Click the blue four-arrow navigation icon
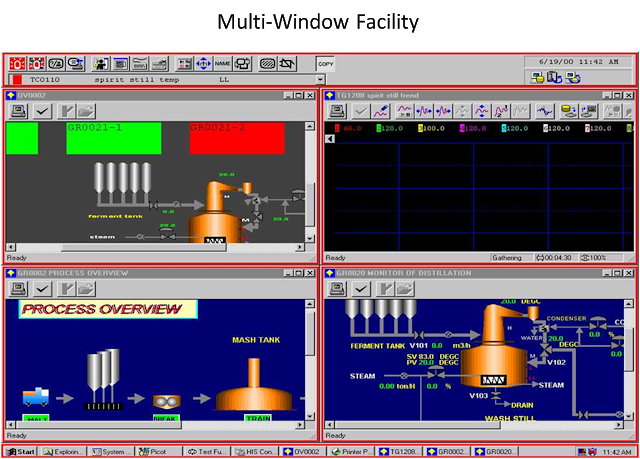This screenshot has height=459, width=640. [204, 63]
